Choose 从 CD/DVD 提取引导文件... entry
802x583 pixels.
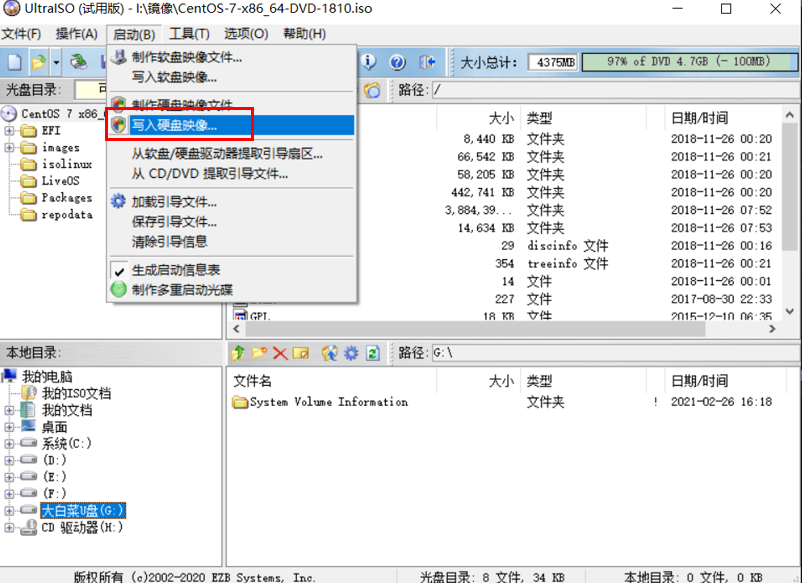232,174
